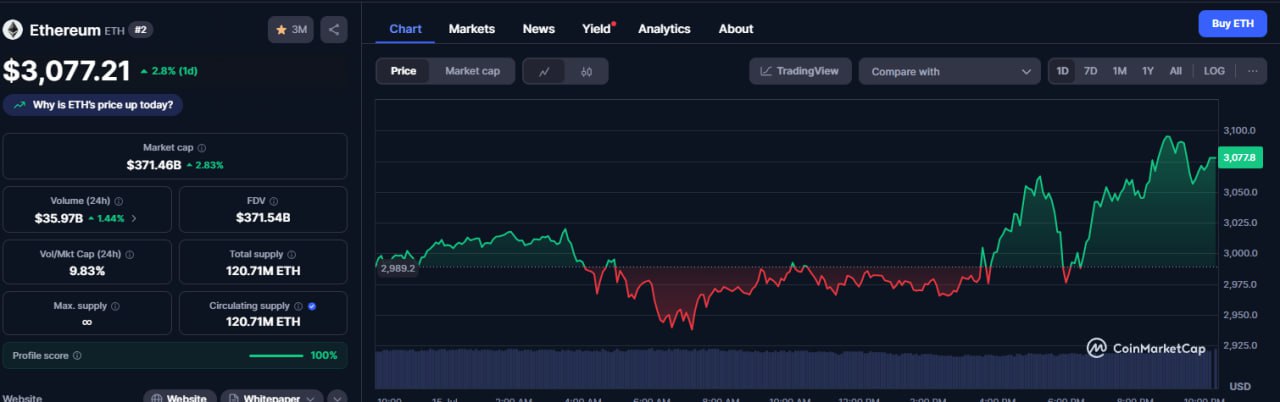Viewport: 1280px width, 402px height.
Task: Select the 1Y time range
Action: tap(1148, 71)
